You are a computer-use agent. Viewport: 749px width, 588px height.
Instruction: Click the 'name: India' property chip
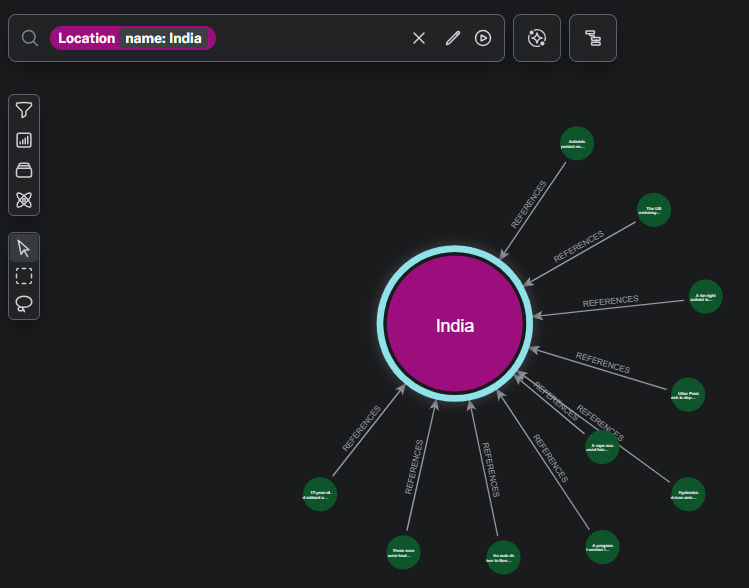coord(163,38)
